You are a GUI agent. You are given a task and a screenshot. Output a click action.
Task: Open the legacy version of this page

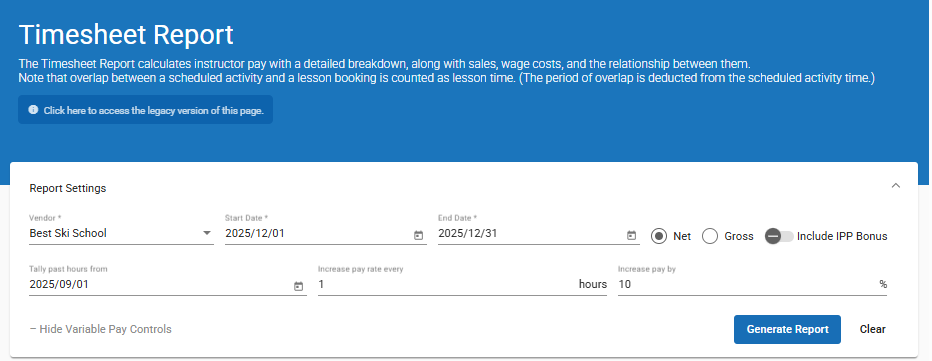coord(146,110)
